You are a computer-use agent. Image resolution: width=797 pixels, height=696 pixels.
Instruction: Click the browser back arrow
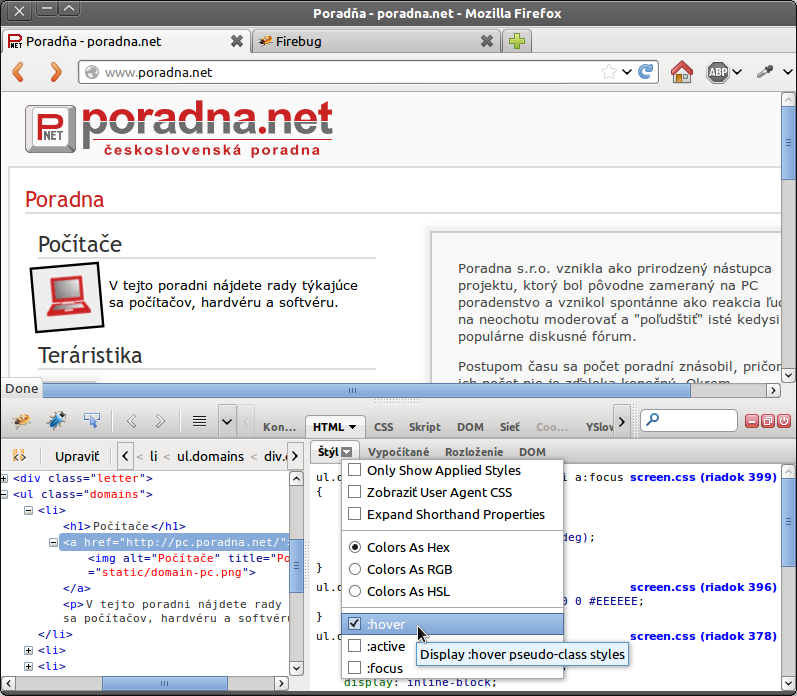[x=20, y=72]
